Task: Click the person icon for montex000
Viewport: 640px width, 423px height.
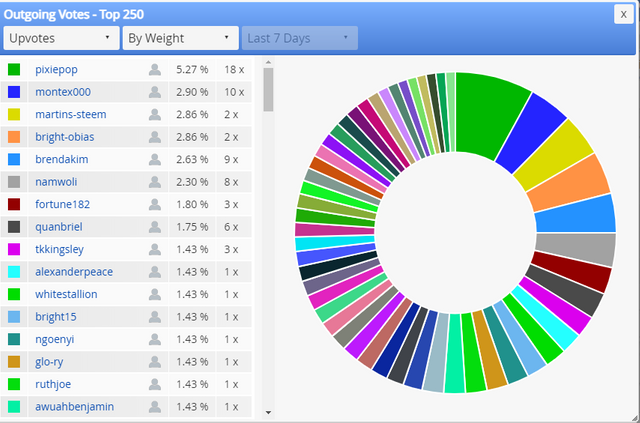Action: [155, 92]
